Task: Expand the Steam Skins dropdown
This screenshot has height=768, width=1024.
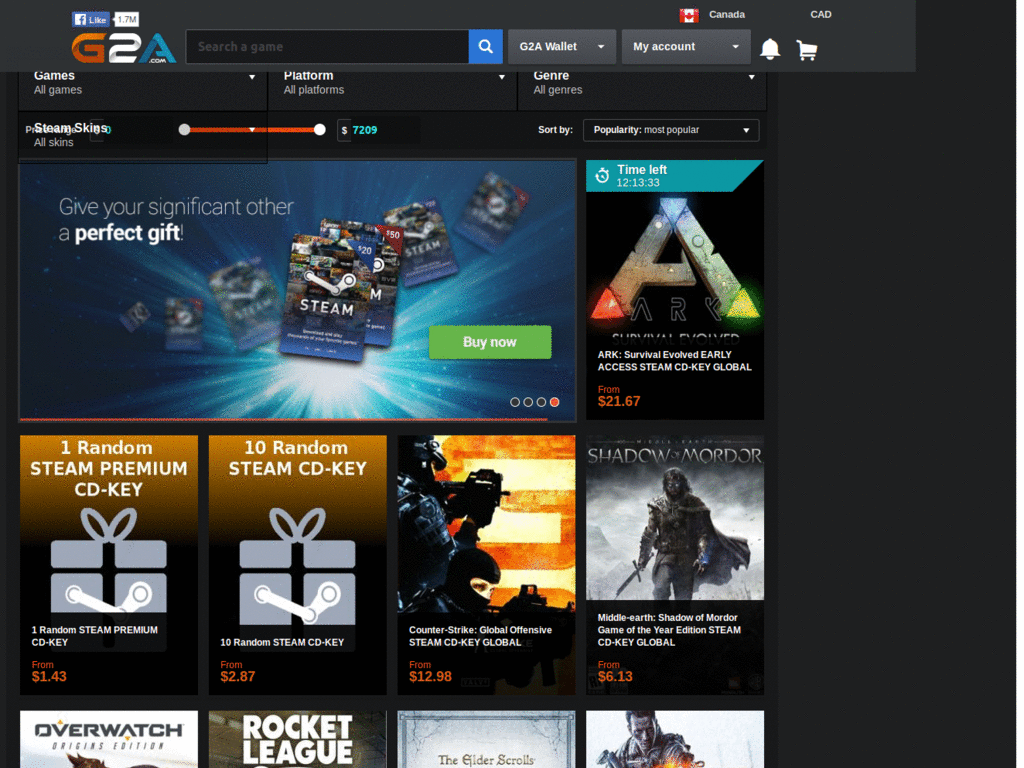Action: (x=143, y=136)
